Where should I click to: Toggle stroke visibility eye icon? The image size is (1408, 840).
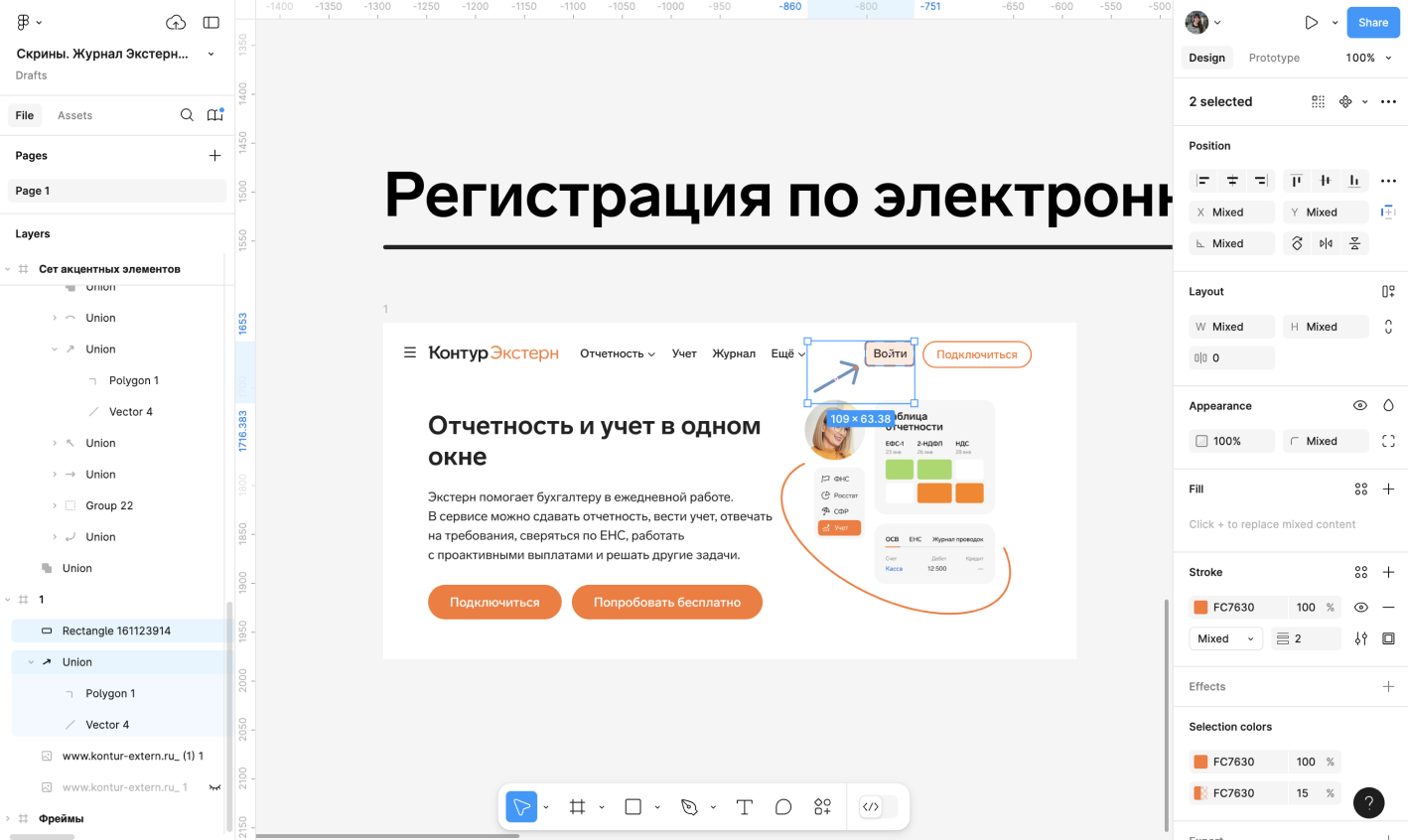[1360, 607]
